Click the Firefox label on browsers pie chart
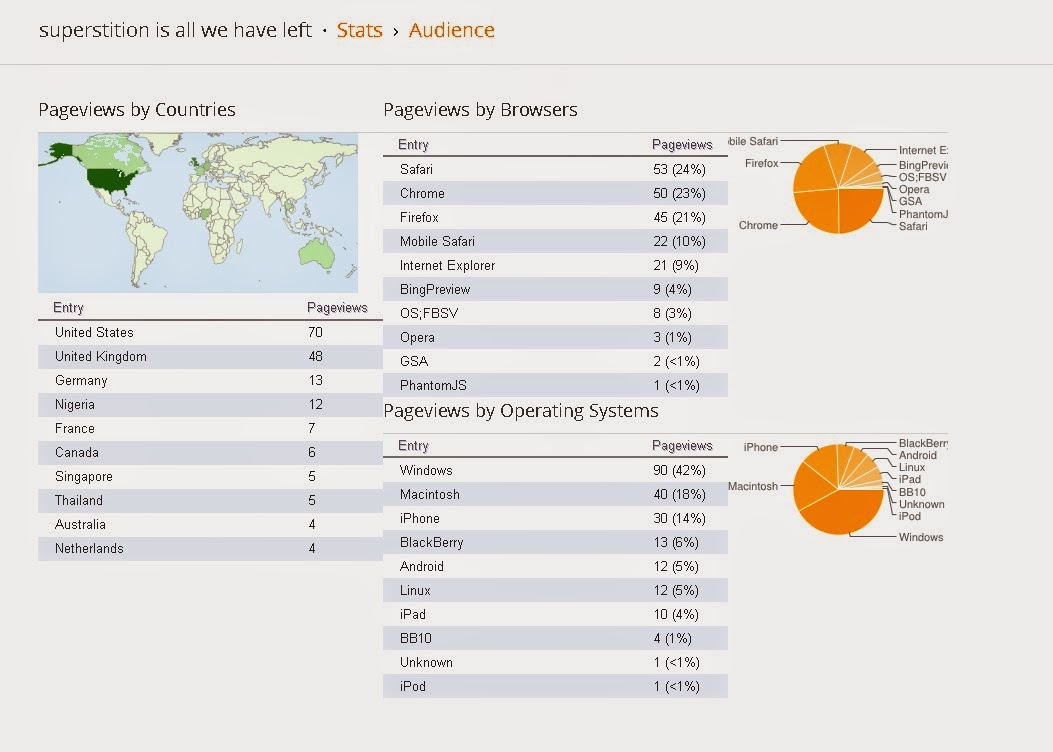 click(x=762, y=163)
